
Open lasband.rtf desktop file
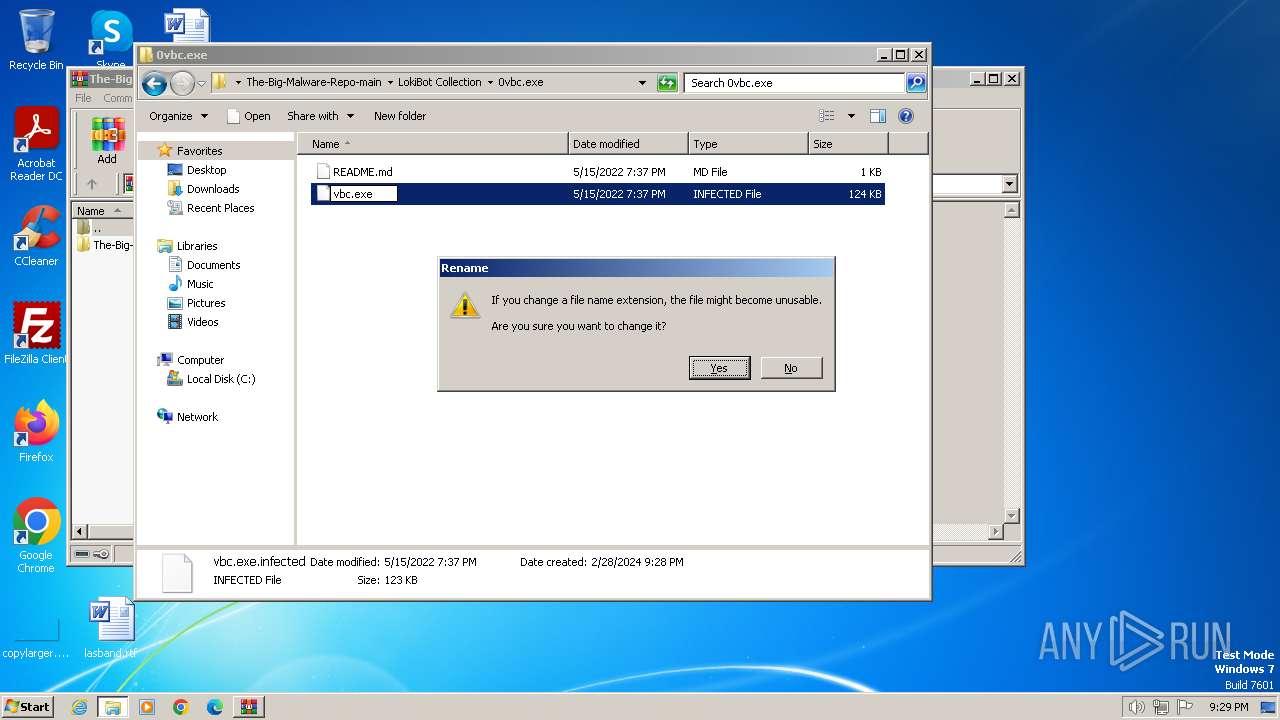pyautogui.click(x=110, y=628)
